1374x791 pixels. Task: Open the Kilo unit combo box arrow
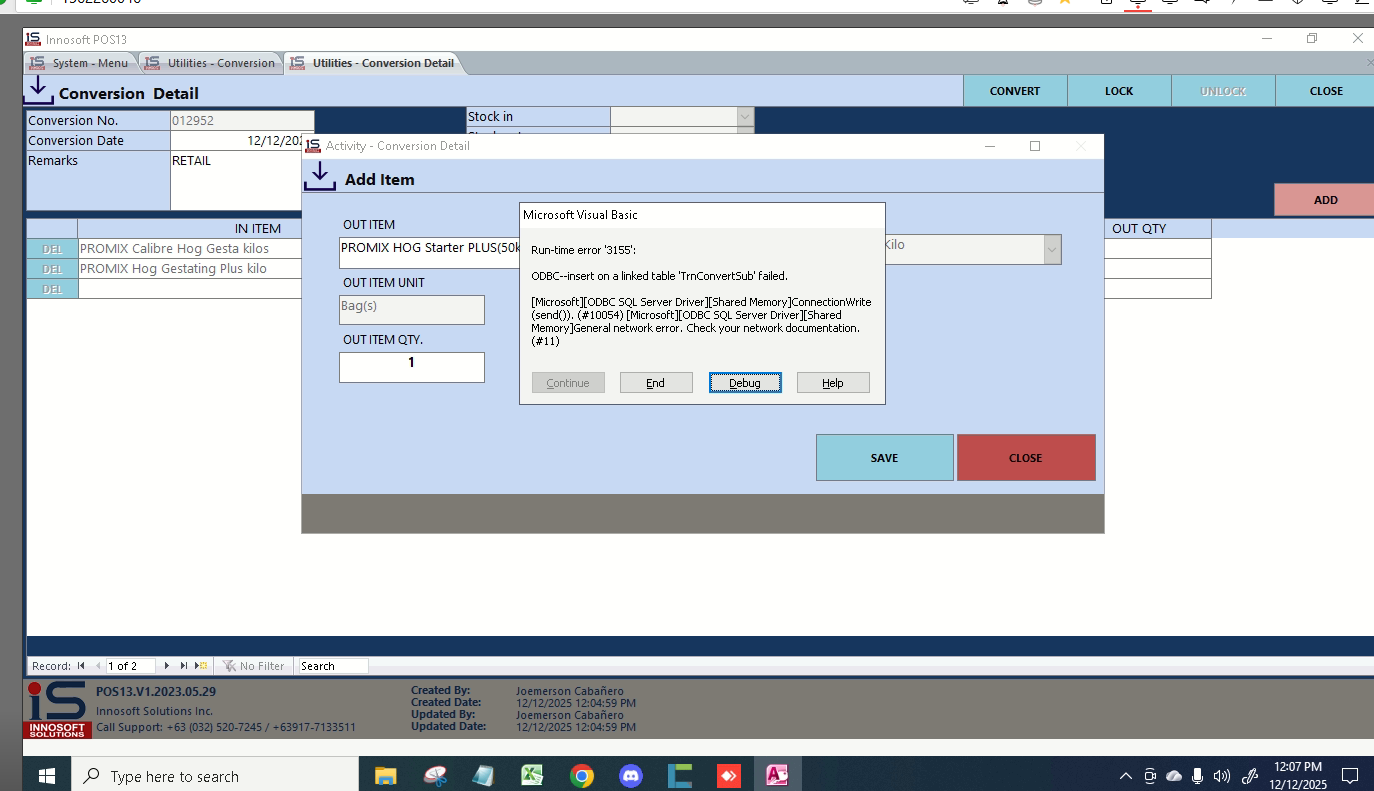pos(1051,250)
